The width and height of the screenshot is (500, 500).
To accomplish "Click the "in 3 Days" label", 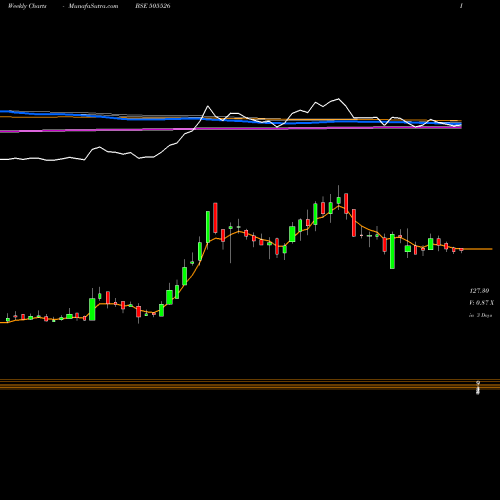I will (481, 315).
